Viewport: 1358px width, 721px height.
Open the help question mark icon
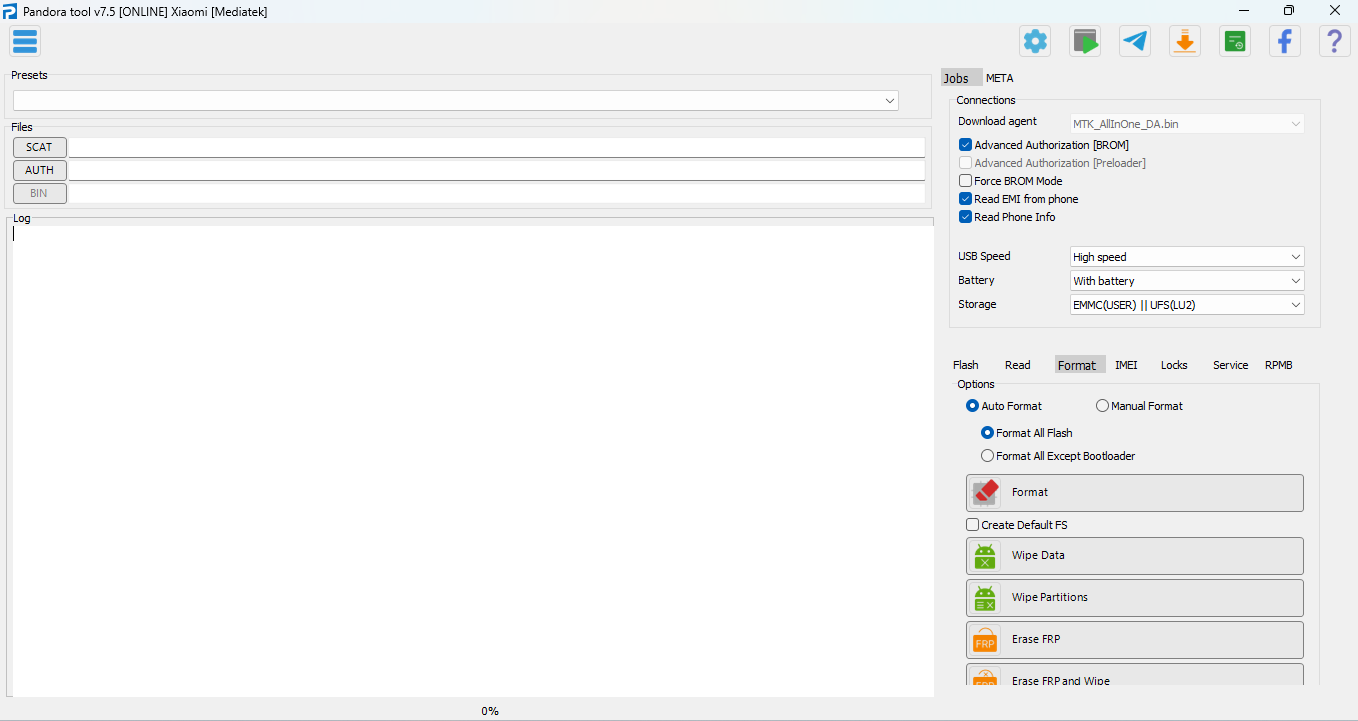[1335, 41]
